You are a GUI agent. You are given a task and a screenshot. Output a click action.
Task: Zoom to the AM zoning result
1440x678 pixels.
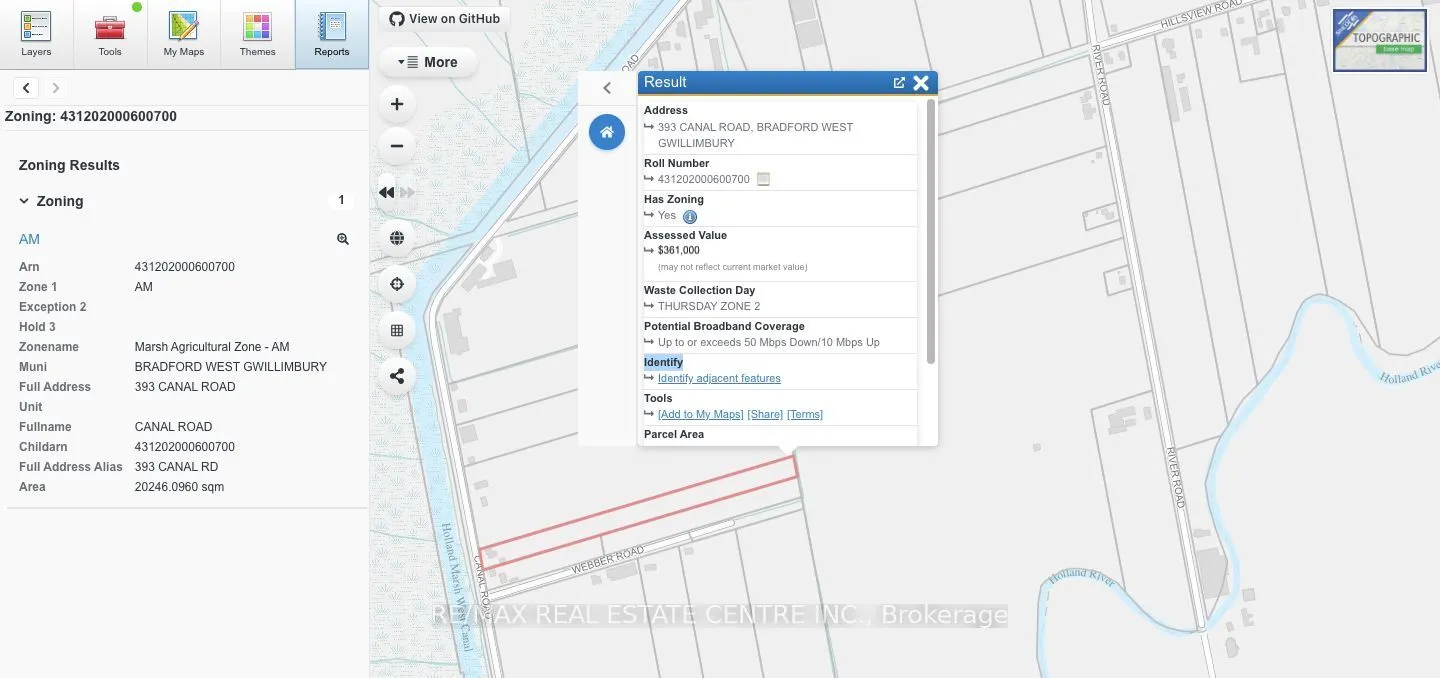coord(343,239)
